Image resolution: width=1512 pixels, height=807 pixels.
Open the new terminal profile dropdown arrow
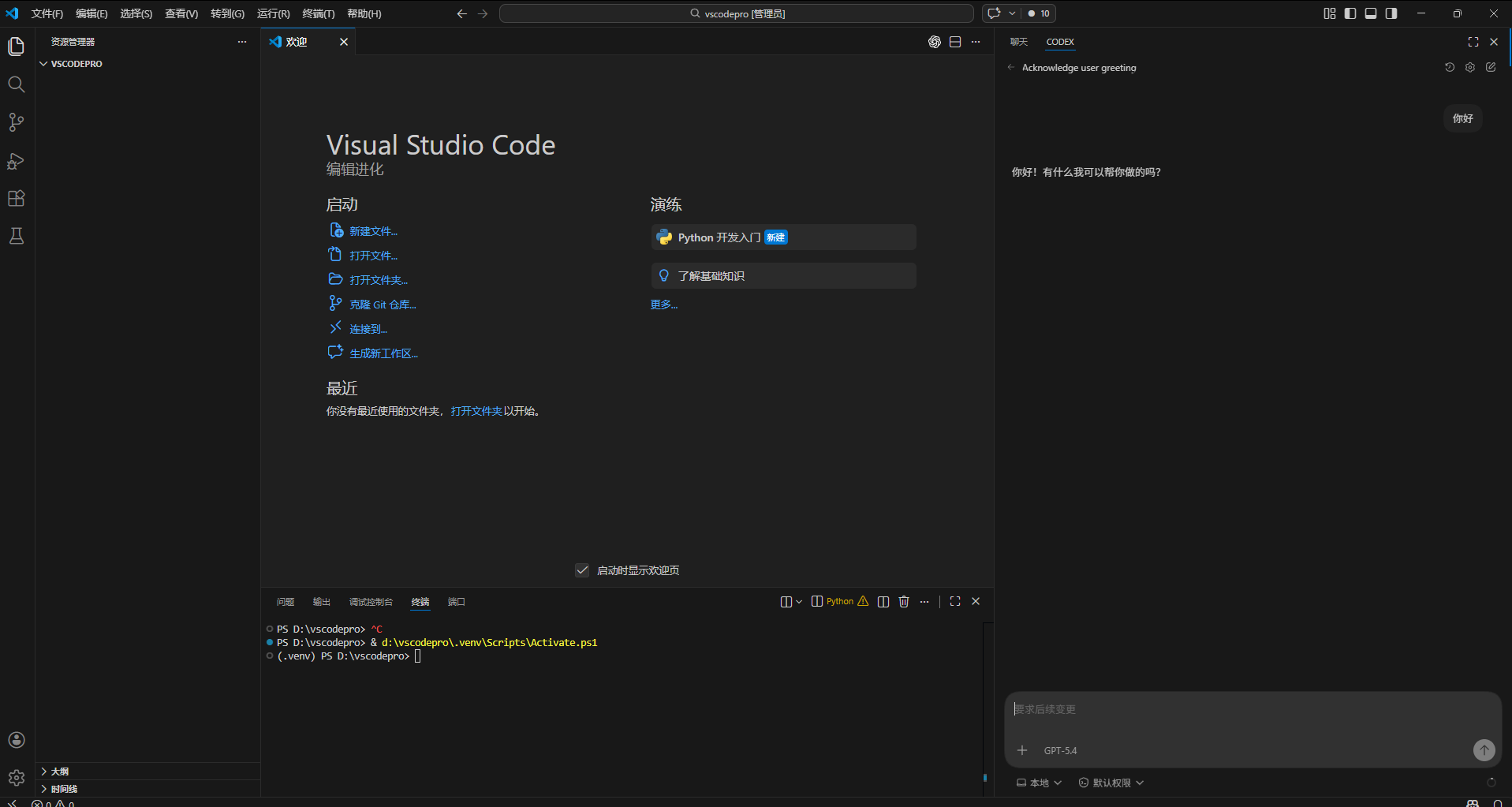click(799, 601)
